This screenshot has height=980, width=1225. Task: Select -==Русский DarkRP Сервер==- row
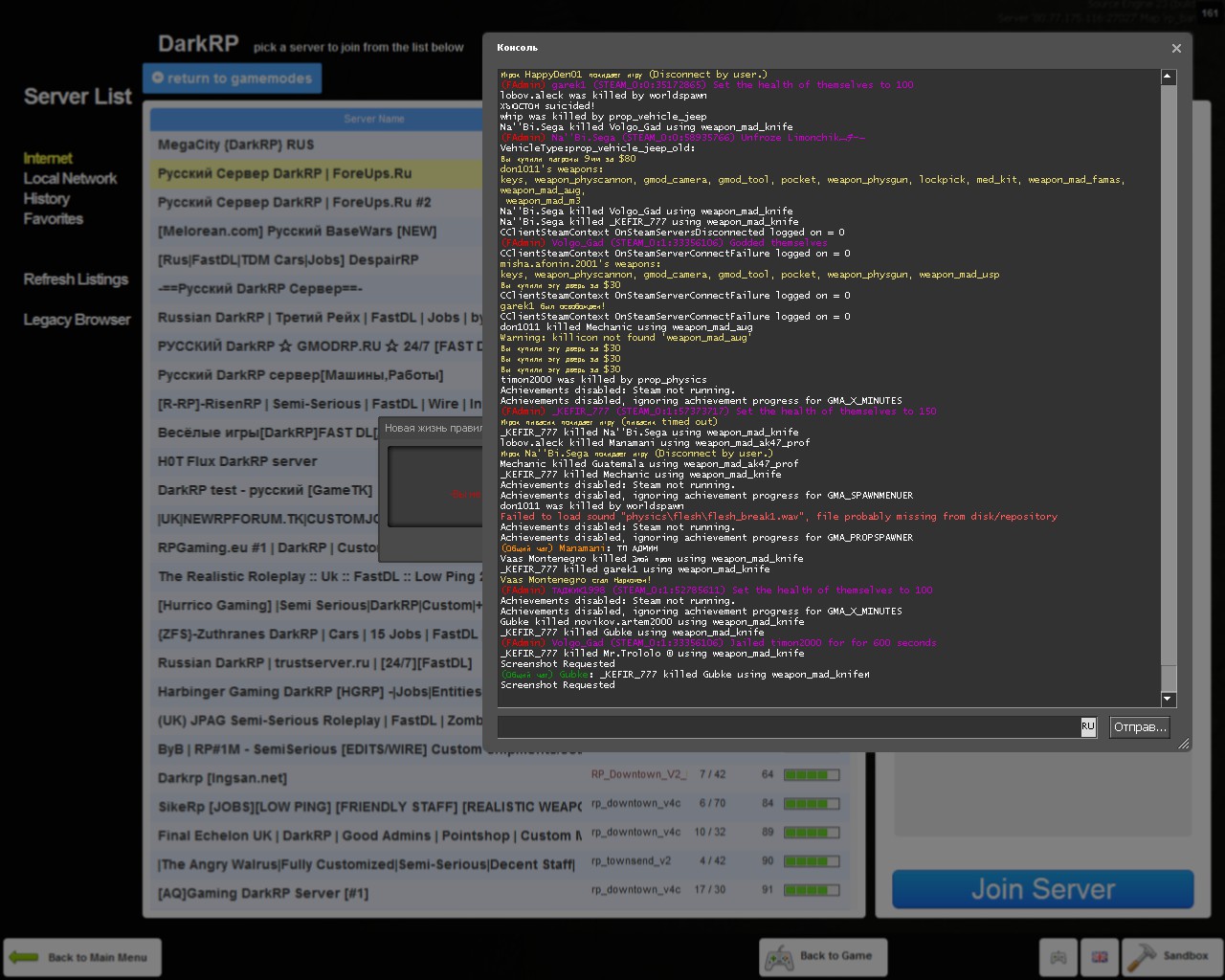[316, 289]
